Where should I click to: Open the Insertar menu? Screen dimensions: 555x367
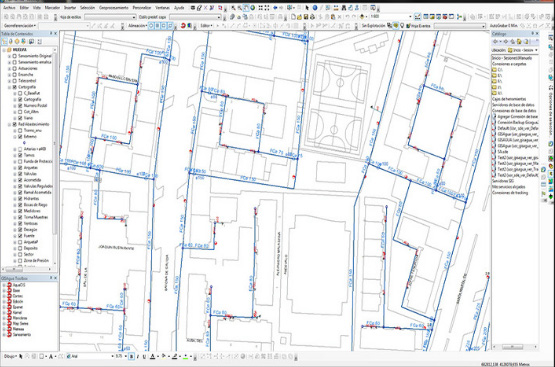tap(70, 7)
